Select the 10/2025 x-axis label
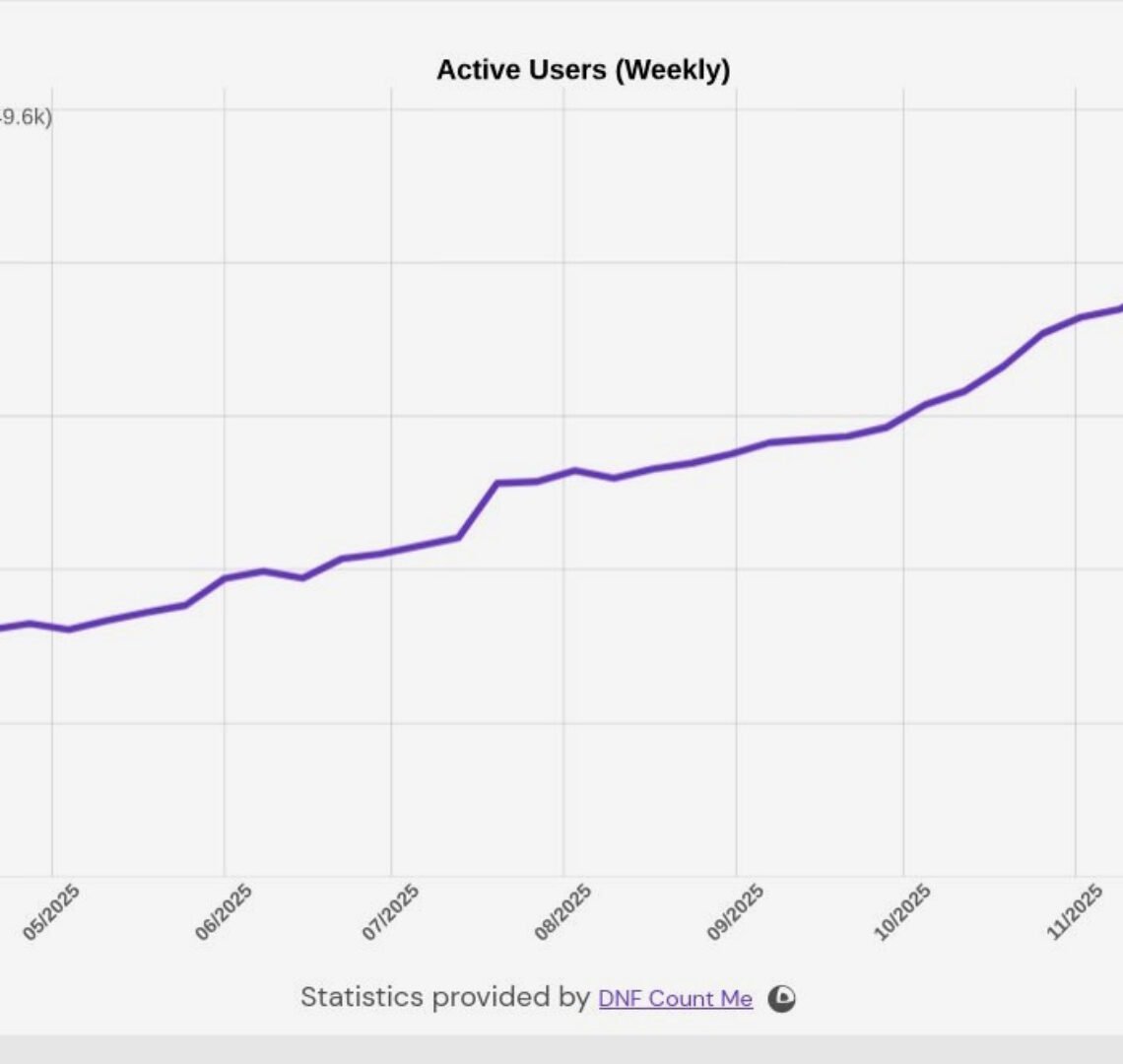The width and height of the screenshot is (1123, 1064). click(903, 911)
